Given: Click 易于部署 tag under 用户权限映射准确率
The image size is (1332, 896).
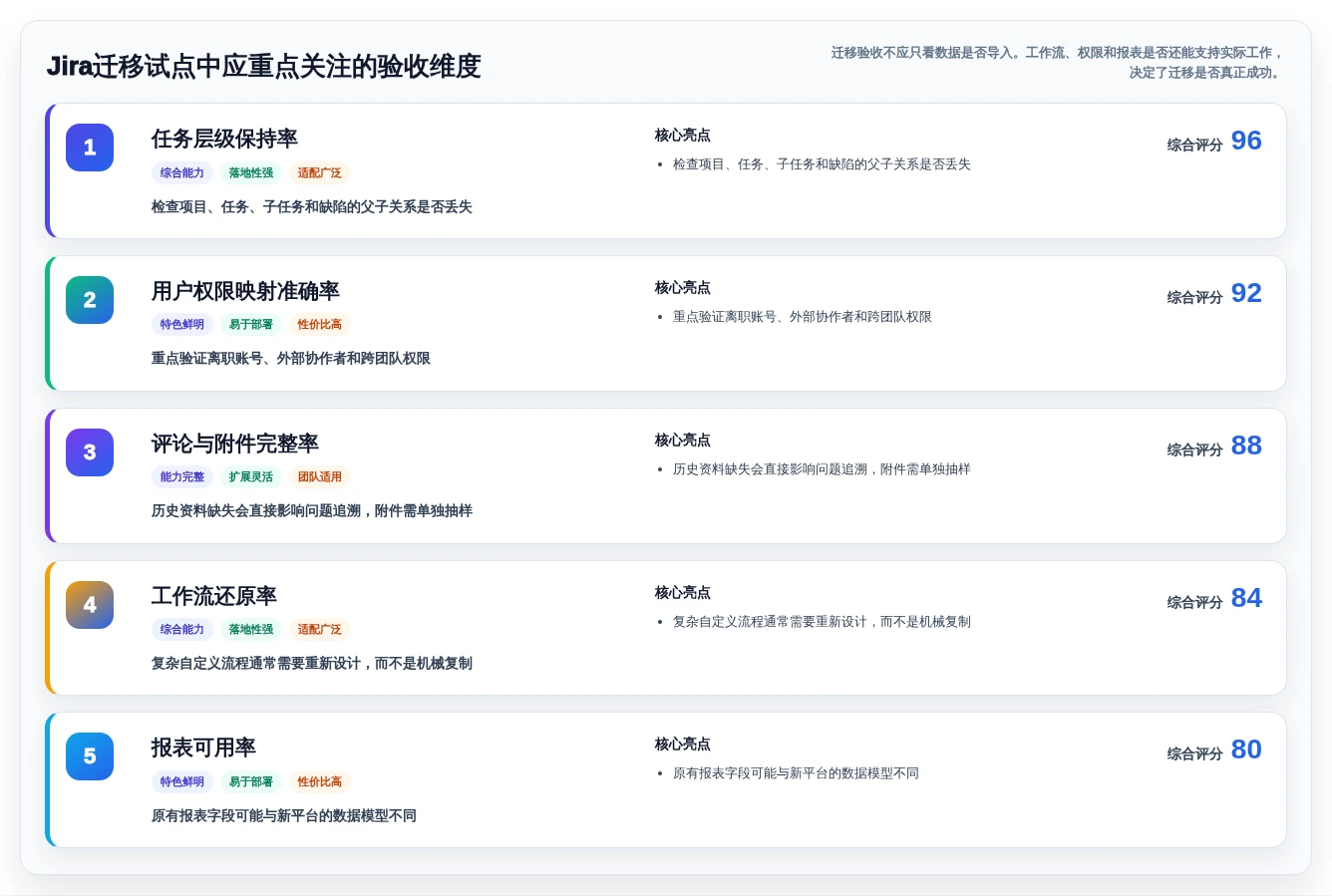Looking at the screenshot, I should 251,324.
